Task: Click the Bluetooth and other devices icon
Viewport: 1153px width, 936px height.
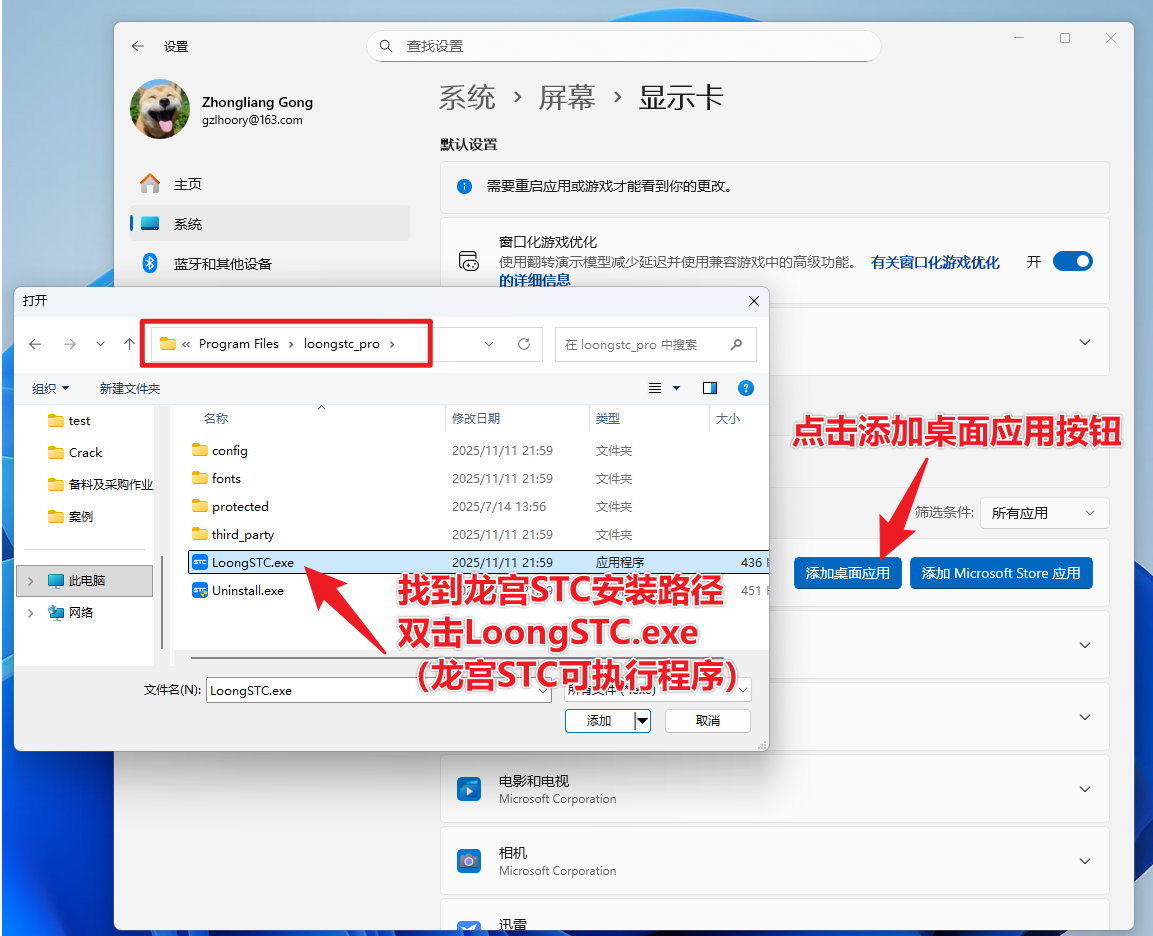Action: pos(150,263)
